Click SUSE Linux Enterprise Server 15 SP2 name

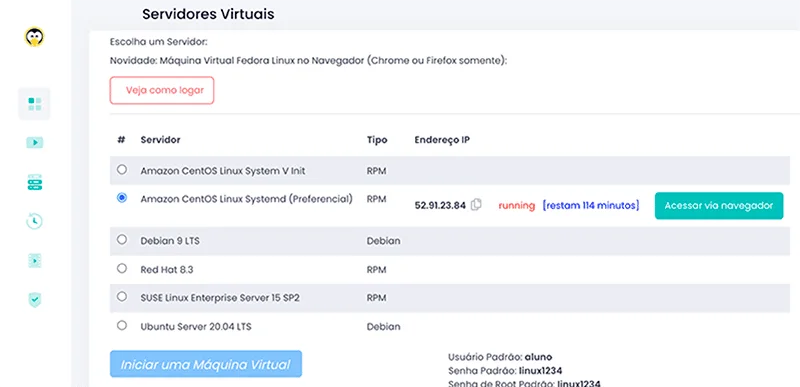point(220,298)
